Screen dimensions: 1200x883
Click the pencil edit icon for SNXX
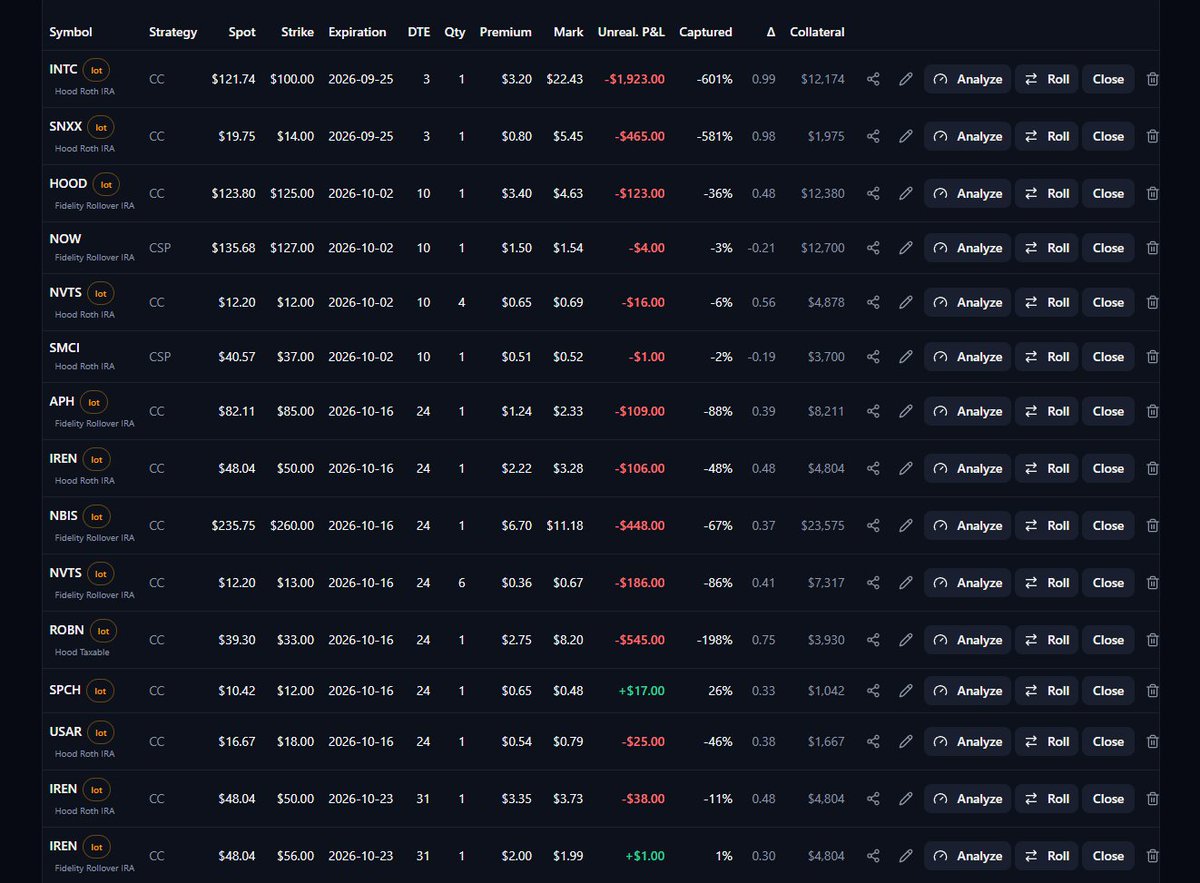tap(906, 136)
